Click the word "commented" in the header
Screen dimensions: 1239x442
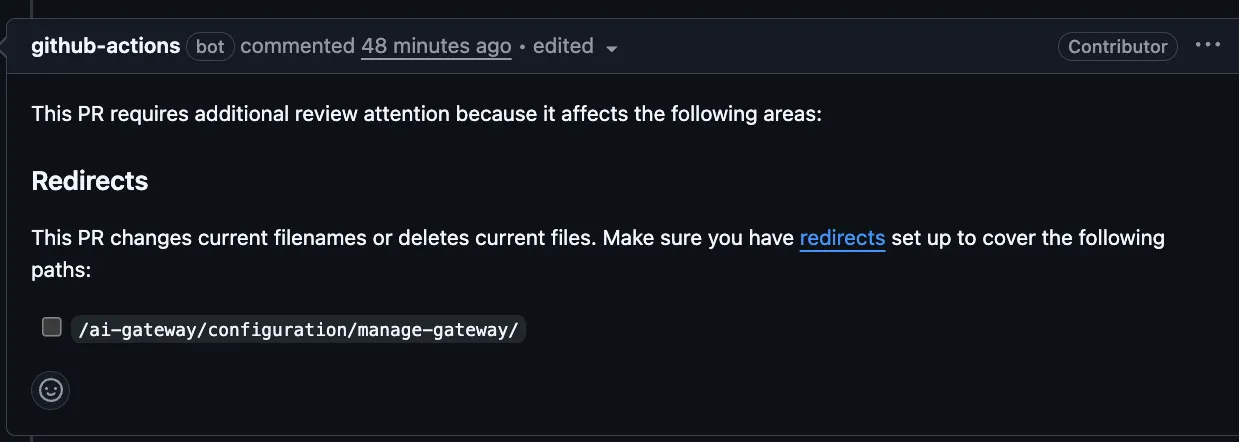(297, 46)
